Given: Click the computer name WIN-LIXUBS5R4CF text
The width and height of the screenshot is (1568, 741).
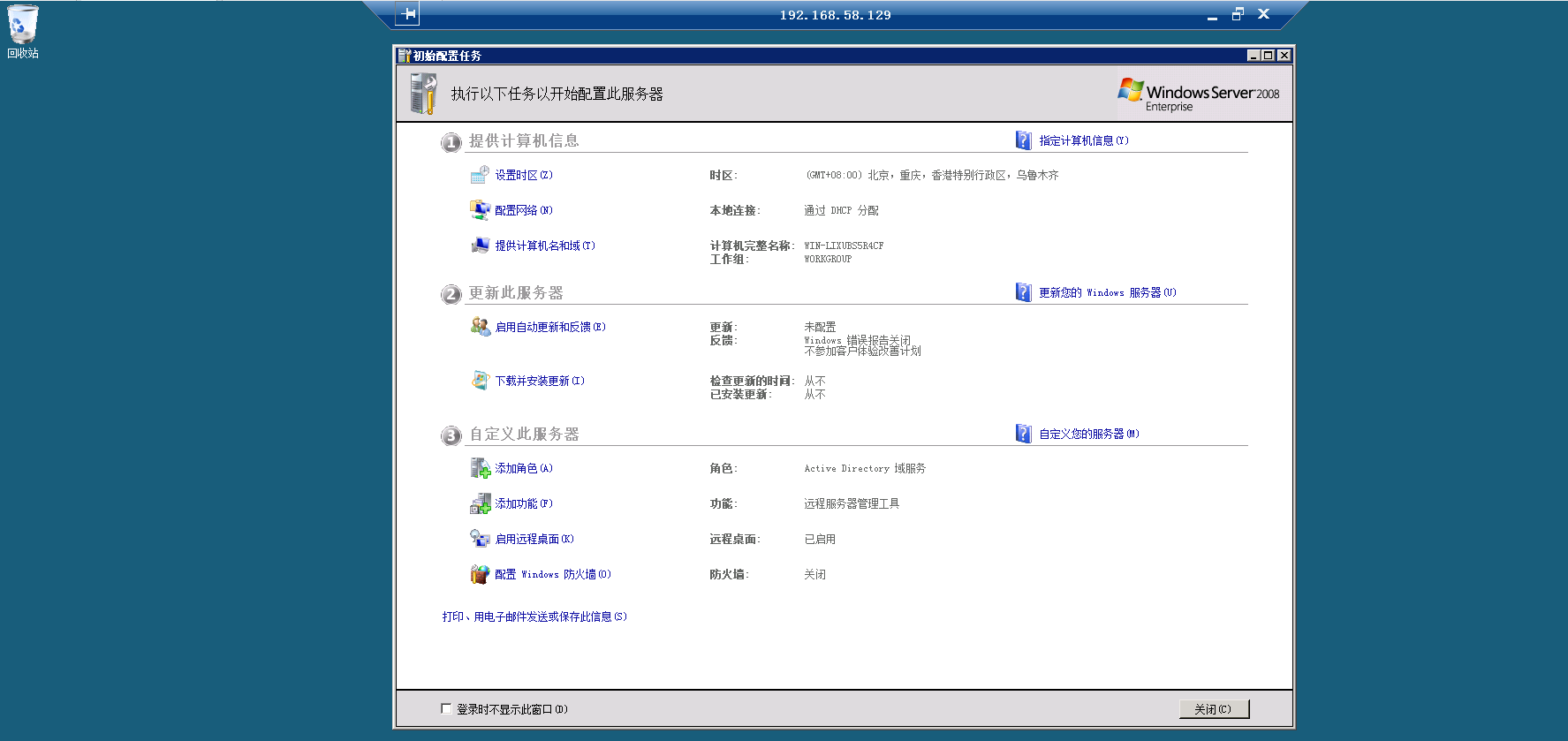Looking at the screenshot, I should tap(844, 246).
